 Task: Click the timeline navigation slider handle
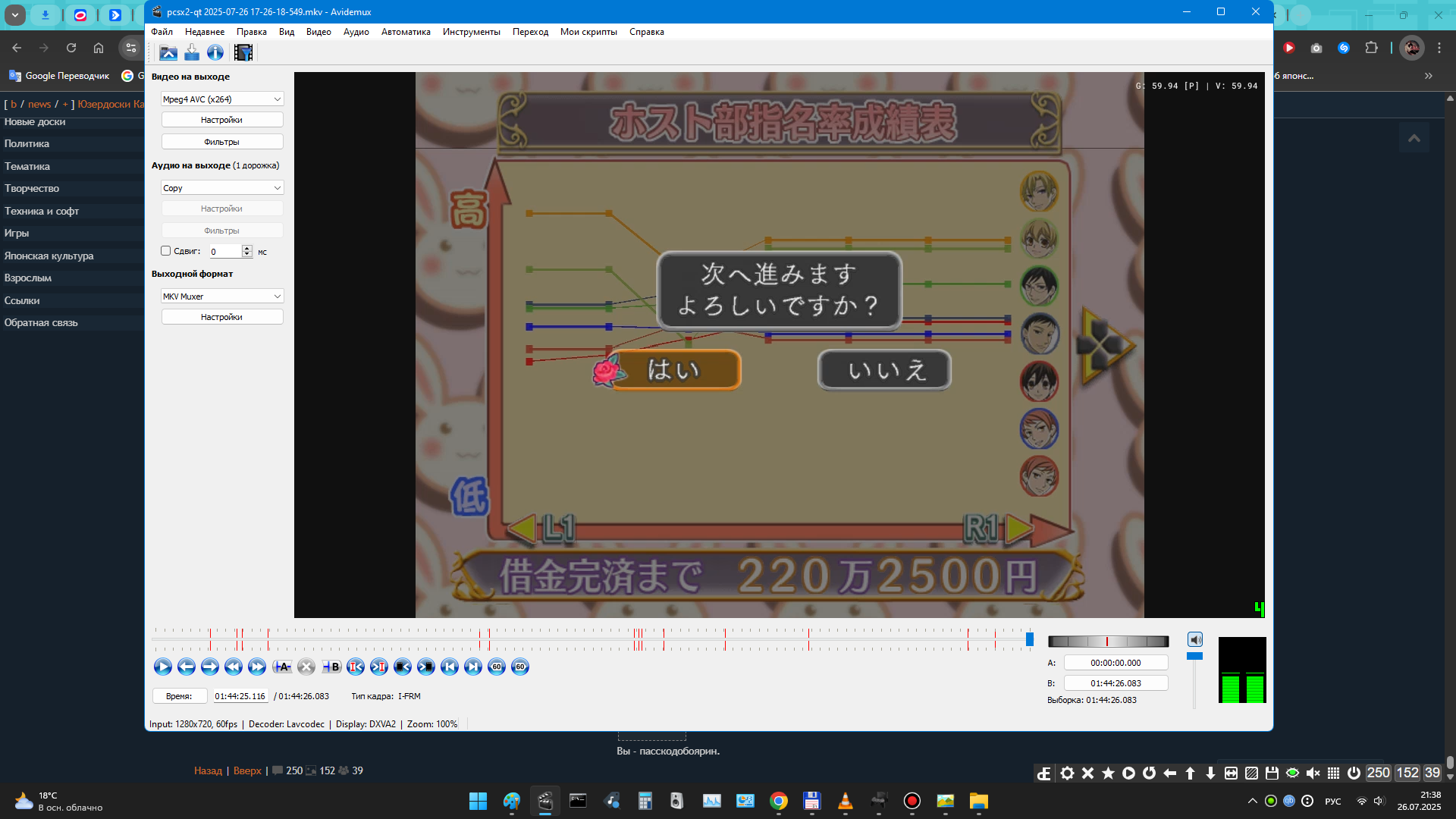click(x=1030, y=640)
